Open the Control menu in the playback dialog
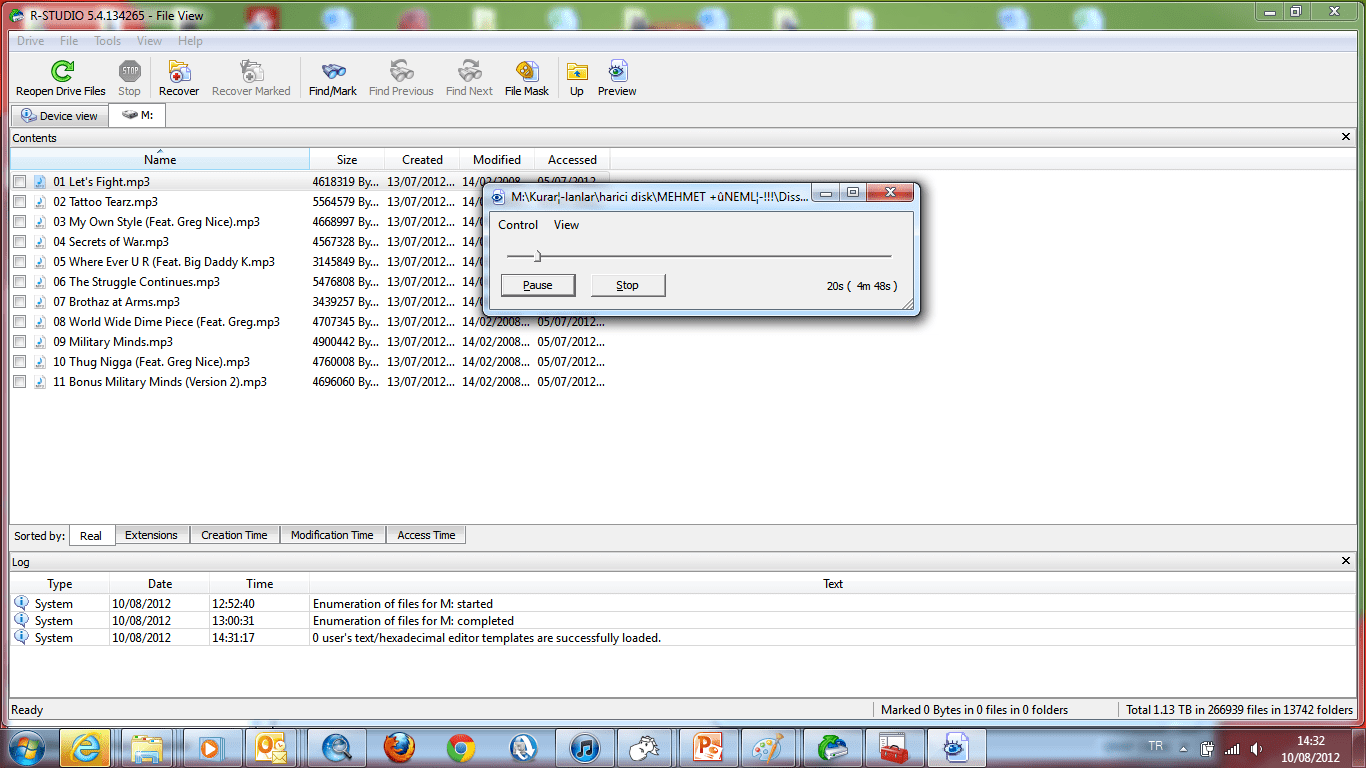The height and width of the screenshot is (768, 1366). tap(517, 224)
